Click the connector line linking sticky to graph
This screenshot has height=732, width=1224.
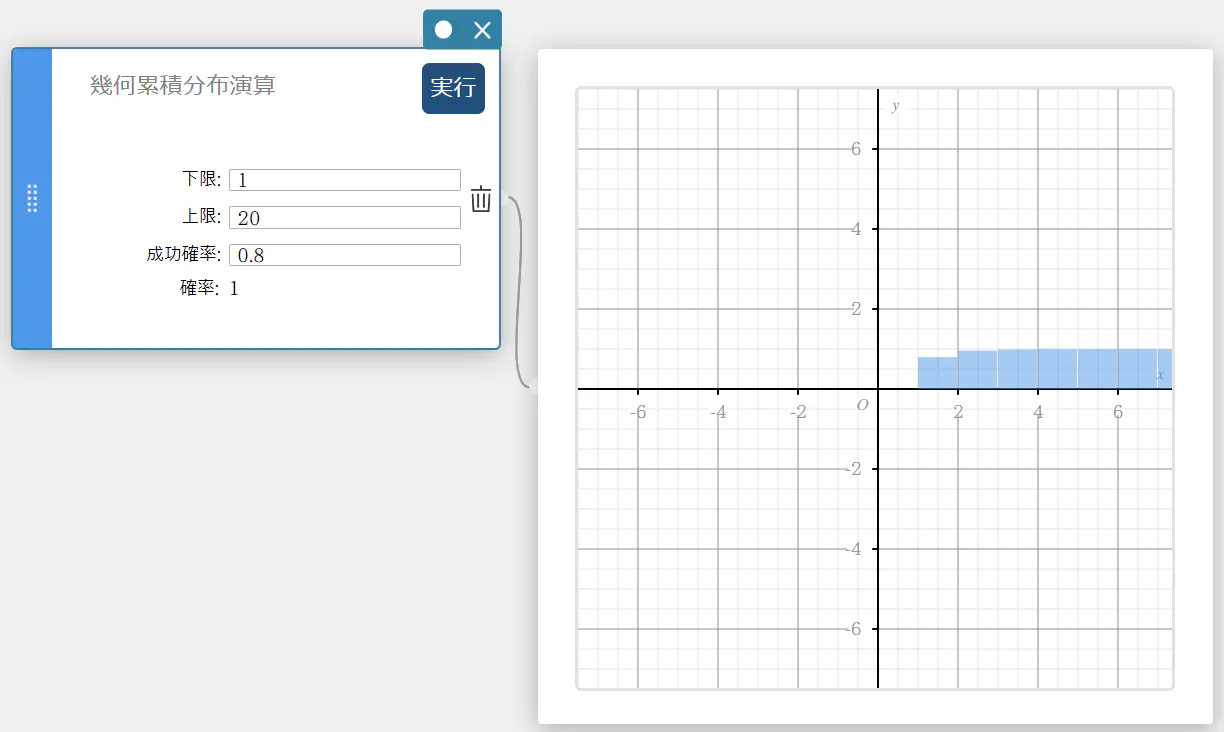point(518,290)
